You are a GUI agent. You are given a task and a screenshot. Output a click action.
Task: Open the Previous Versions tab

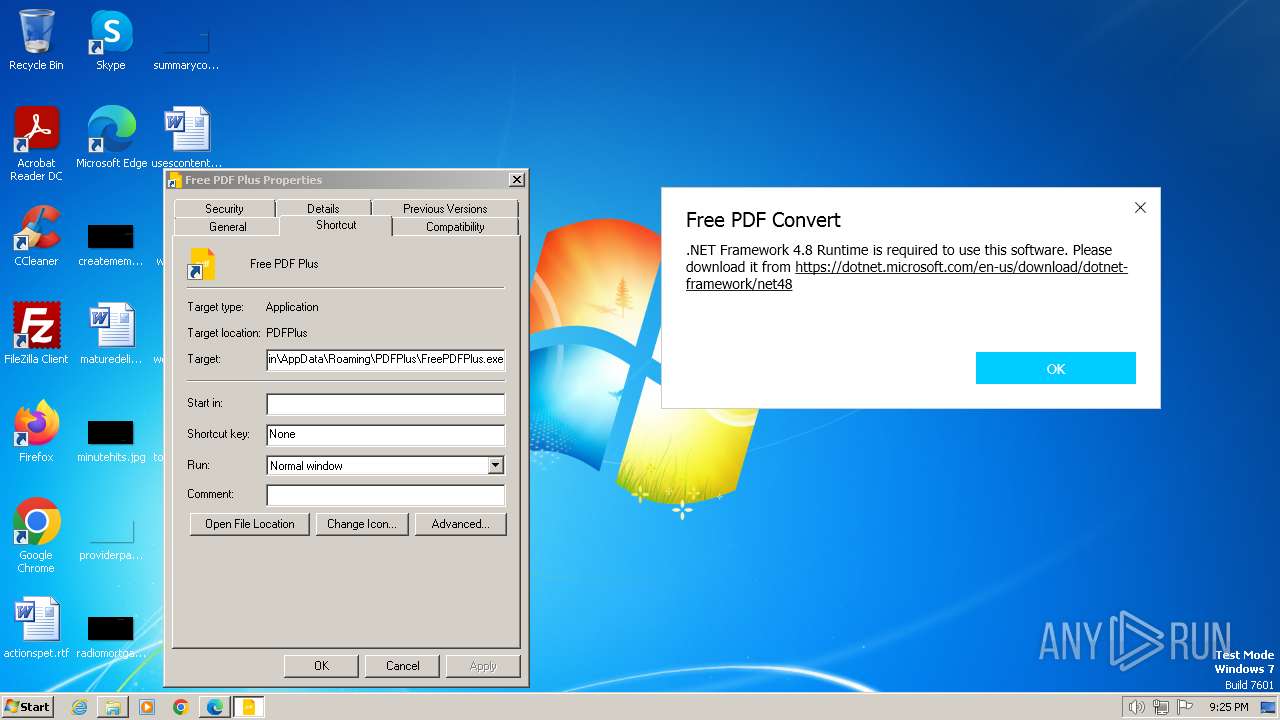(445, 208)
